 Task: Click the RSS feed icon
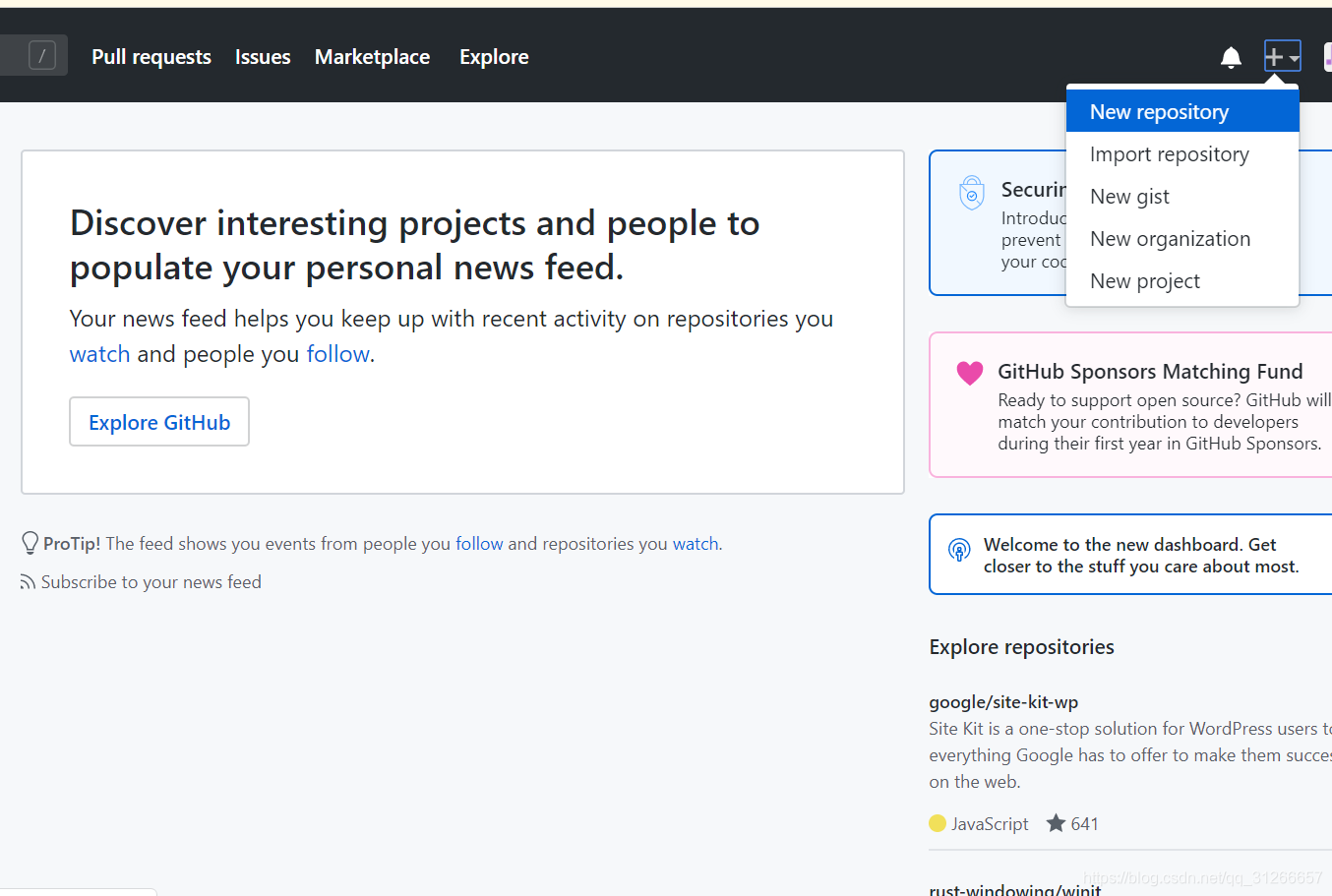pos(28,582)
